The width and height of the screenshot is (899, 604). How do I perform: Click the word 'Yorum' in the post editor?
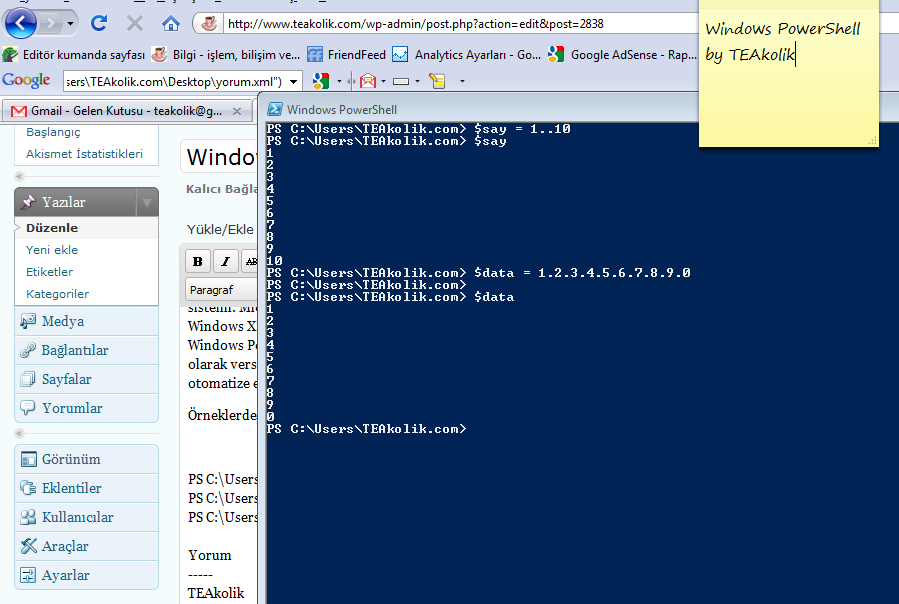(210, 555)
